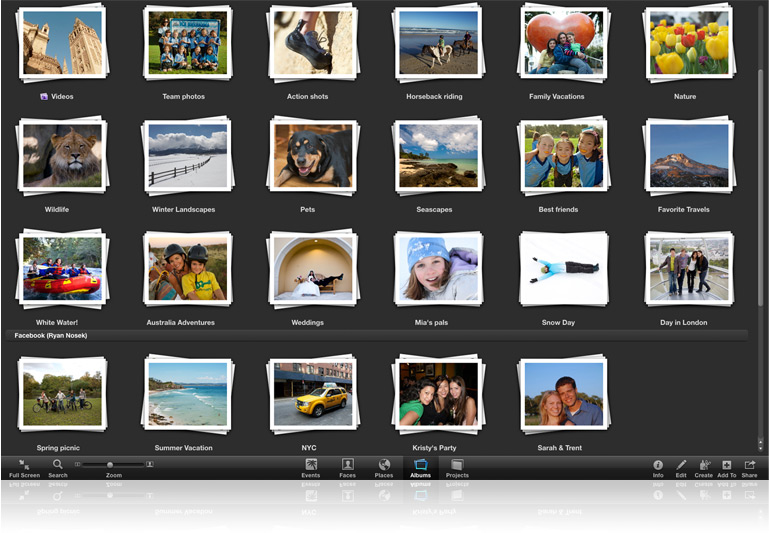769x533 pixels.
Task: Open the Day in London album
Action: coord(689,269)
